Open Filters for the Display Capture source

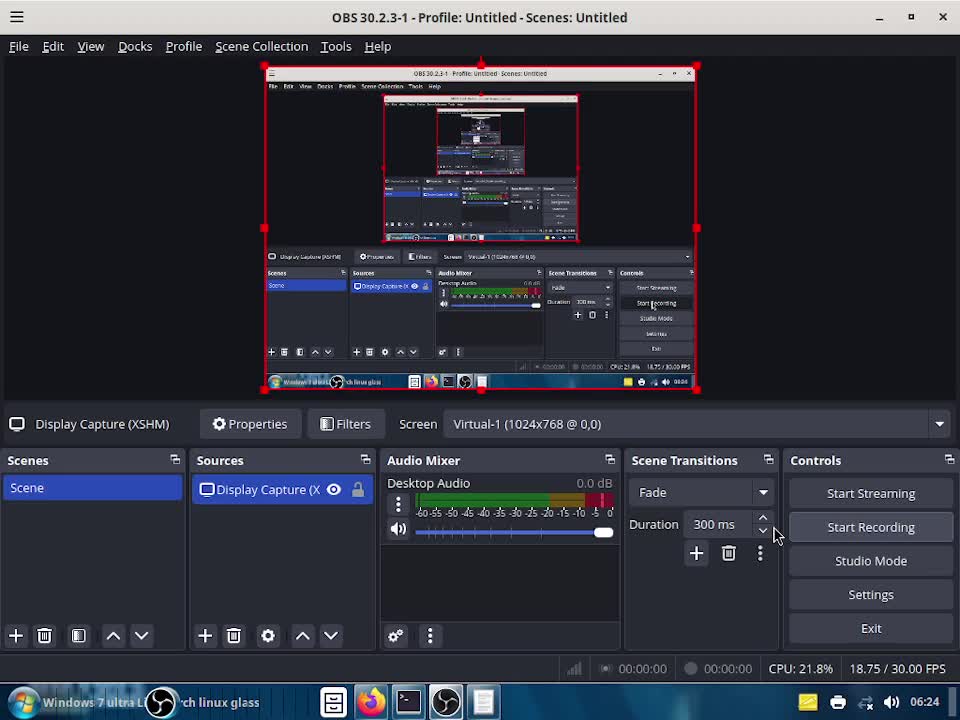tap(346, 424)
